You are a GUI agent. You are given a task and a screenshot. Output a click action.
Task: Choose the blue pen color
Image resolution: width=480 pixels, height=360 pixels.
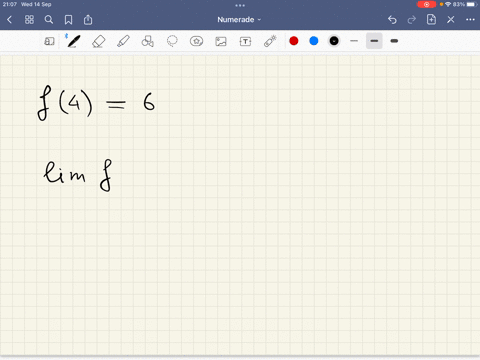pyautogui.click(x=314, y=41)
